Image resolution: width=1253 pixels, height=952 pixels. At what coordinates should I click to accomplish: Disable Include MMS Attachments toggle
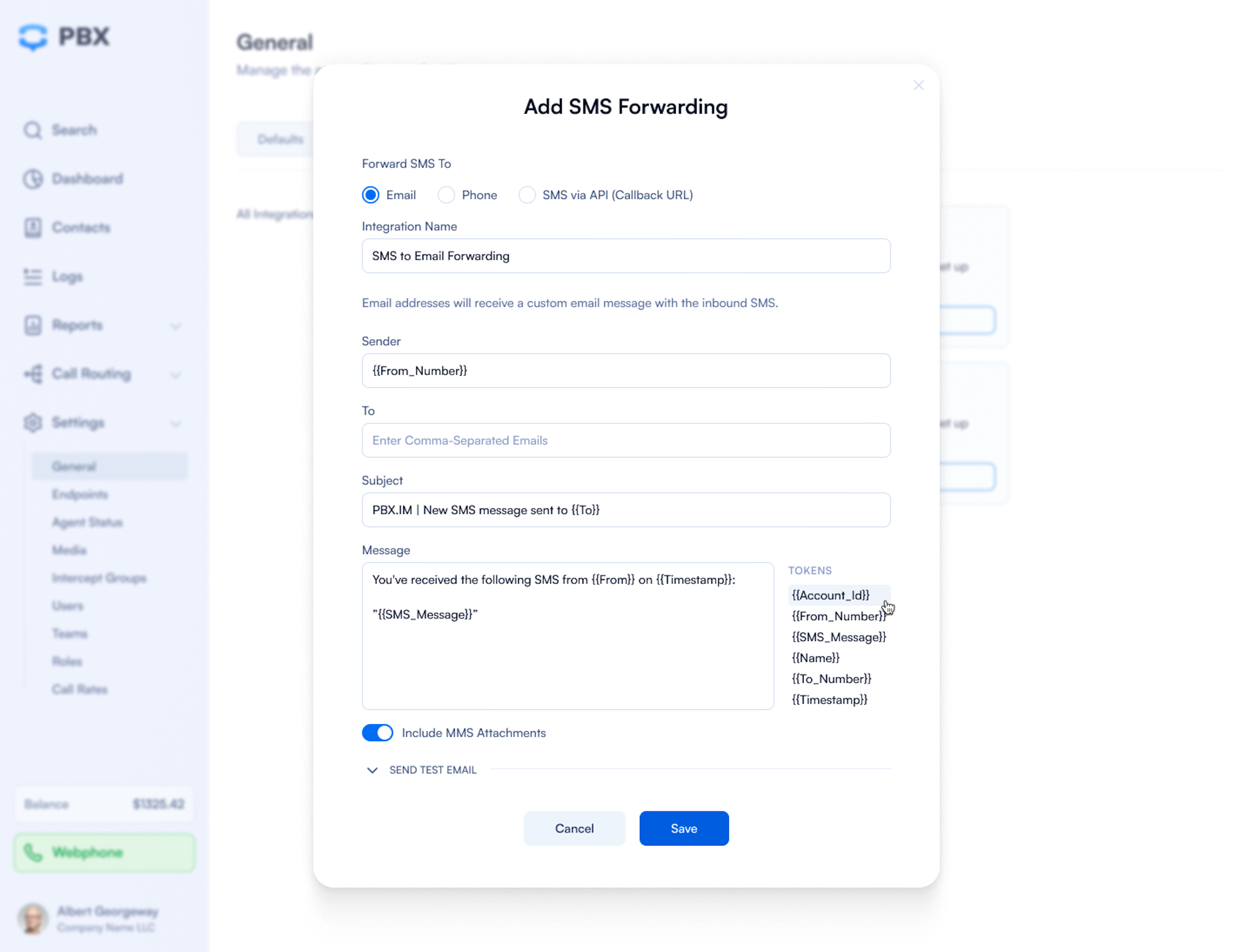(377, 733)
